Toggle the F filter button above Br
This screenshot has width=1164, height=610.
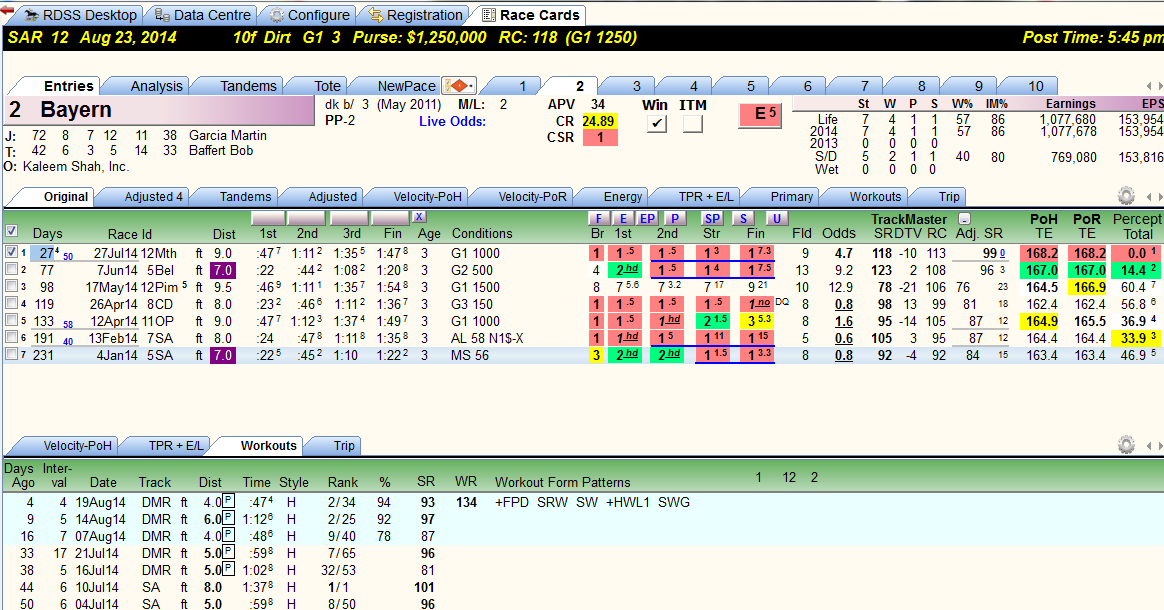(598, 218)
